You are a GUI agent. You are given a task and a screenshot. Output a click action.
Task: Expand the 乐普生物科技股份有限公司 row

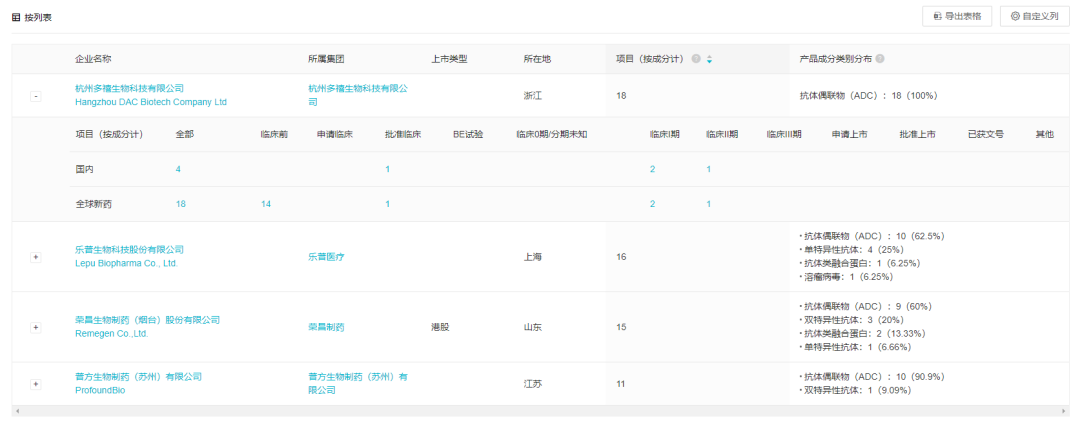[36, 257]
